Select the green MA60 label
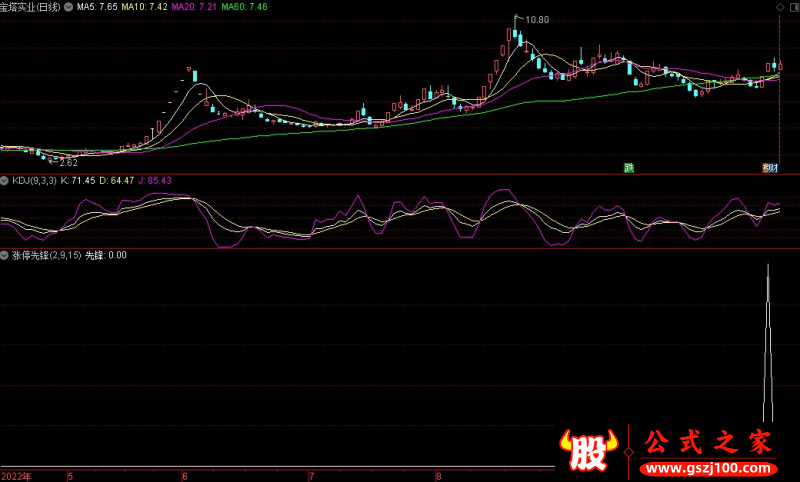Screen dimensions: 800x482 (x=245, y=6)
